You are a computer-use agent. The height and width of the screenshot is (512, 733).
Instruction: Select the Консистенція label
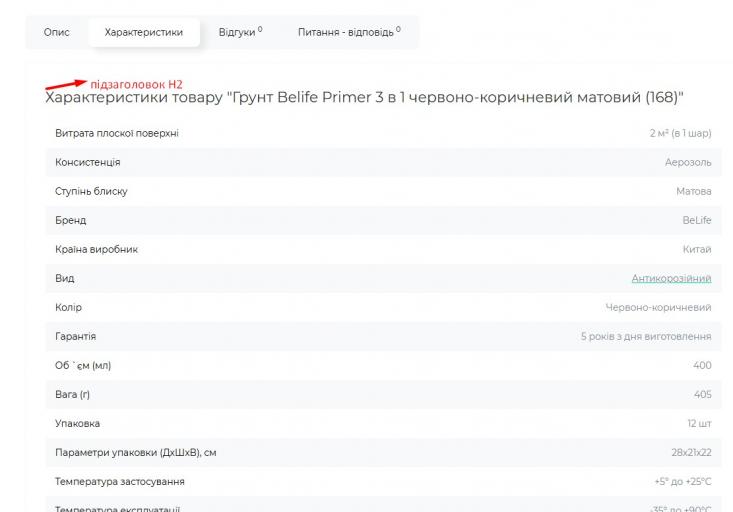click(x=87, y=162)
